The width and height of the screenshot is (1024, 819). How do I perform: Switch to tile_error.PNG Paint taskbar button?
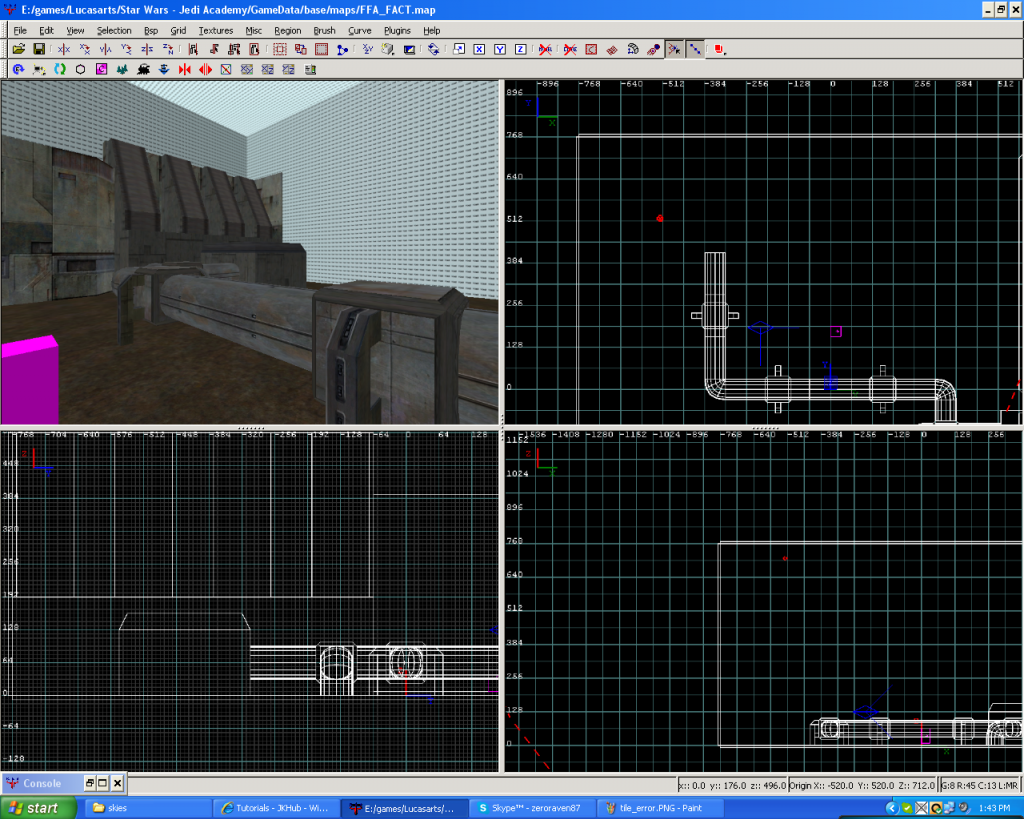point(660,808)
